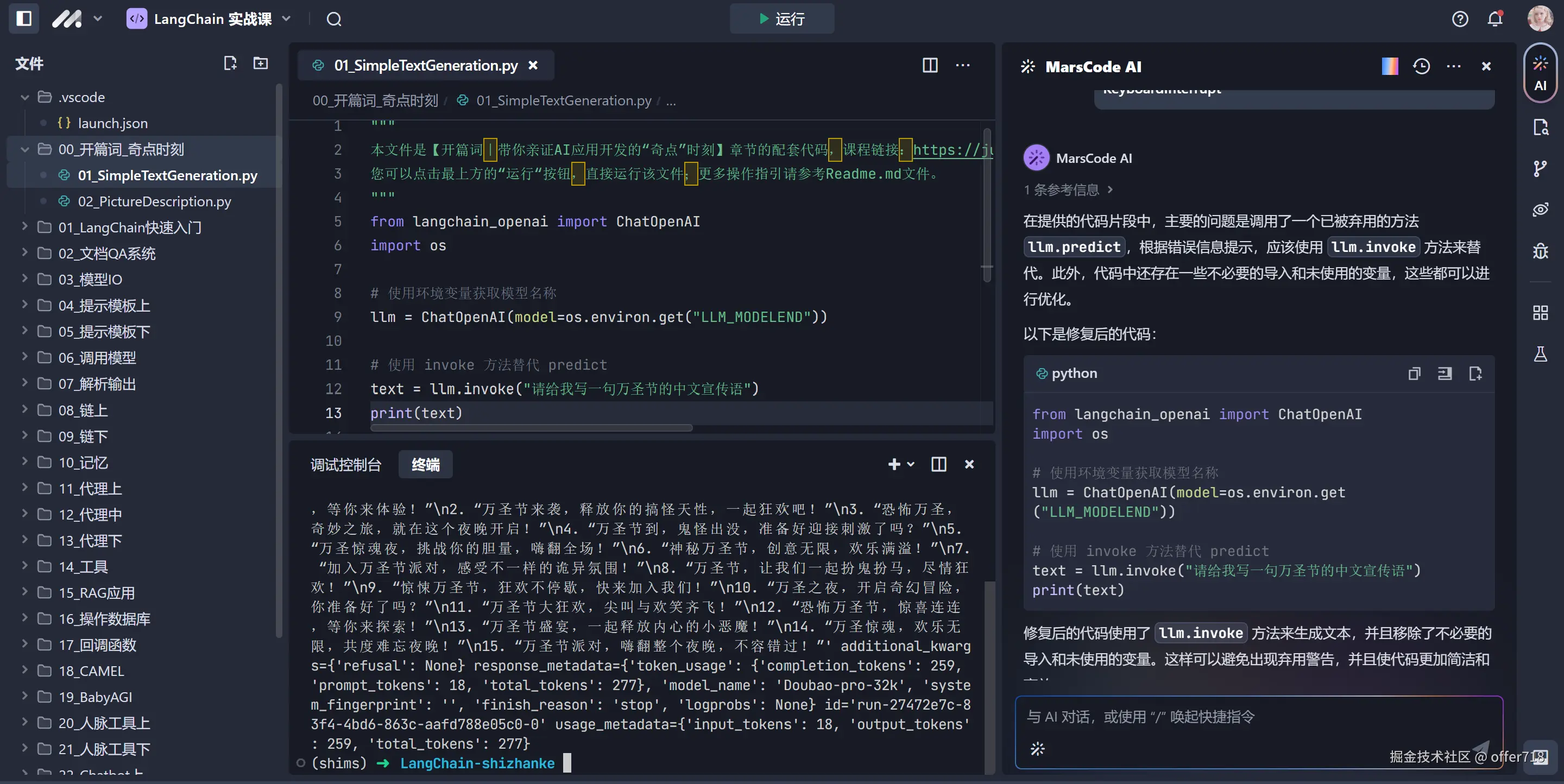
Task: Click the new file icon in file panel
Action: pyautogui.click(x=230, y=63)
